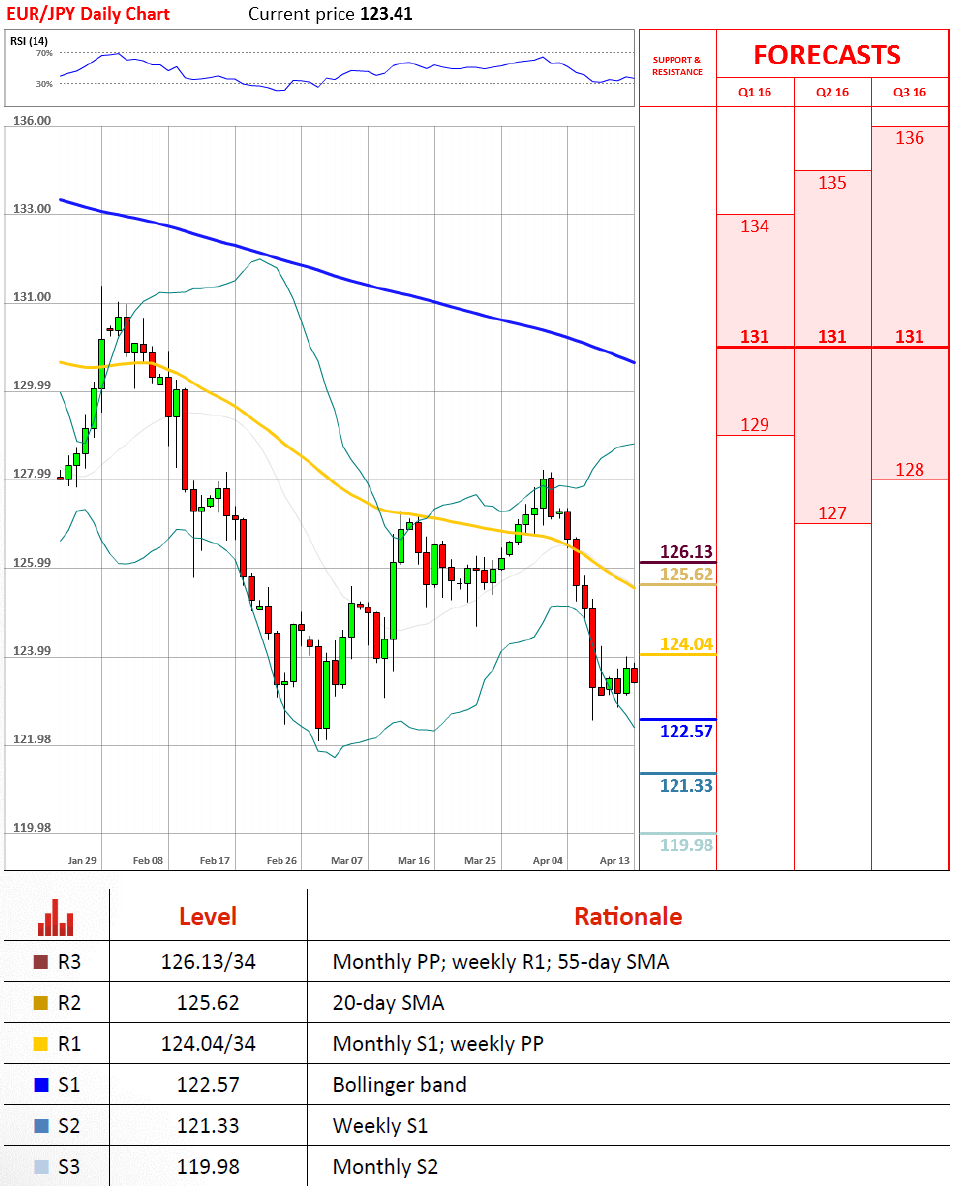Screen dimensions: 963x1186
Task: Click the Mar 25 date axis label
Action: (x=480, y=861)
